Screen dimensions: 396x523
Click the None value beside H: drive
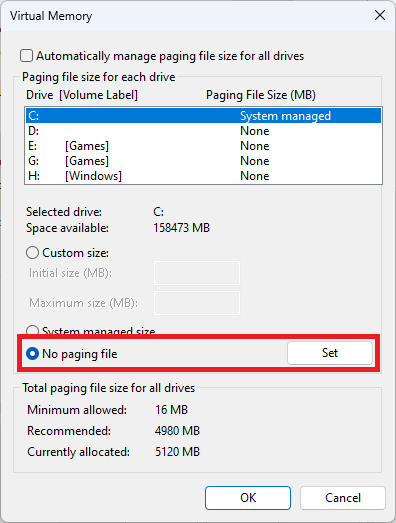coord(255,176)
